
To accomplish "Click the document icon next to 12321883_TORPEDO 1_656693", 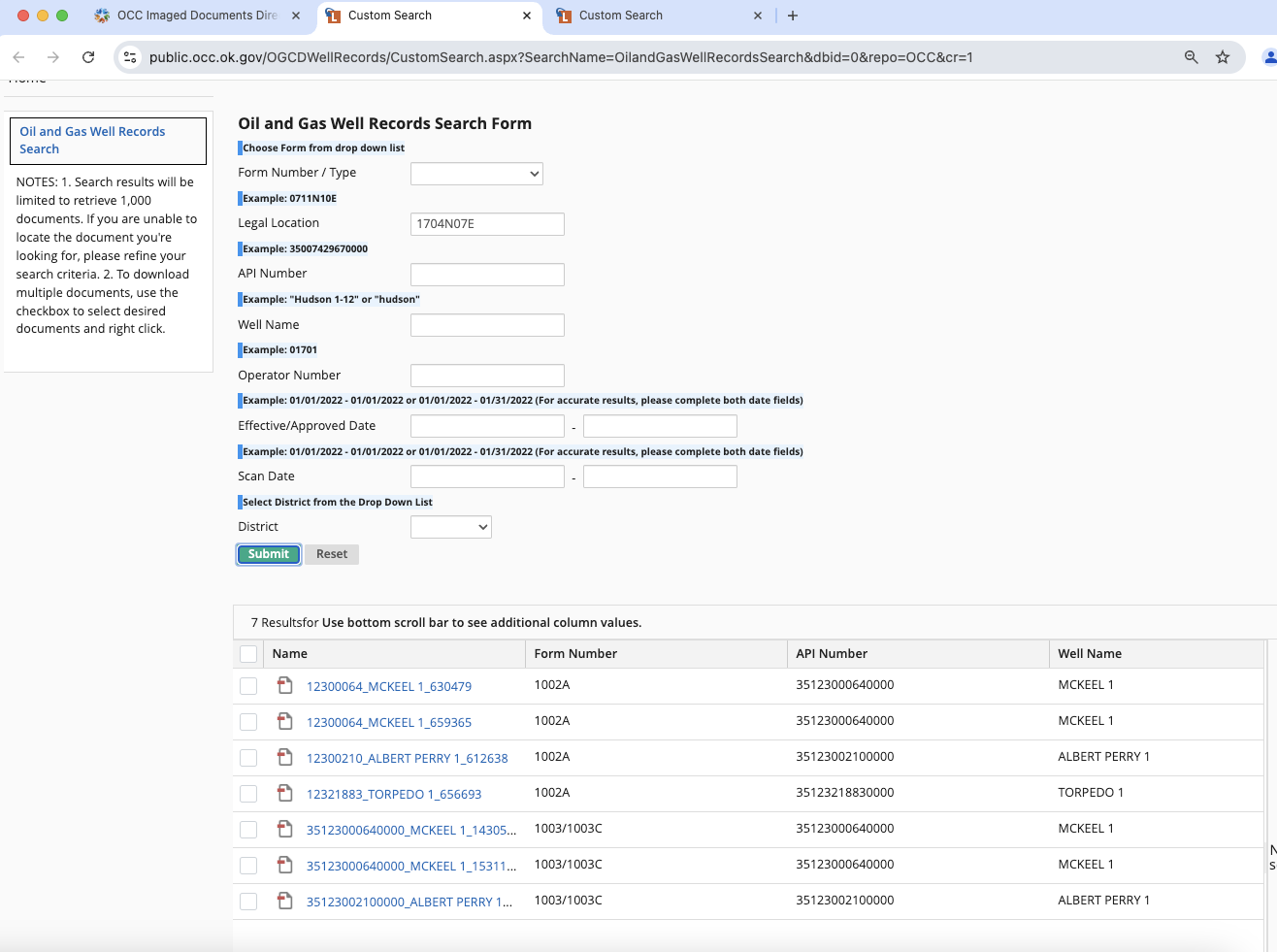I will pyautogui.click(x=285, y=793).
